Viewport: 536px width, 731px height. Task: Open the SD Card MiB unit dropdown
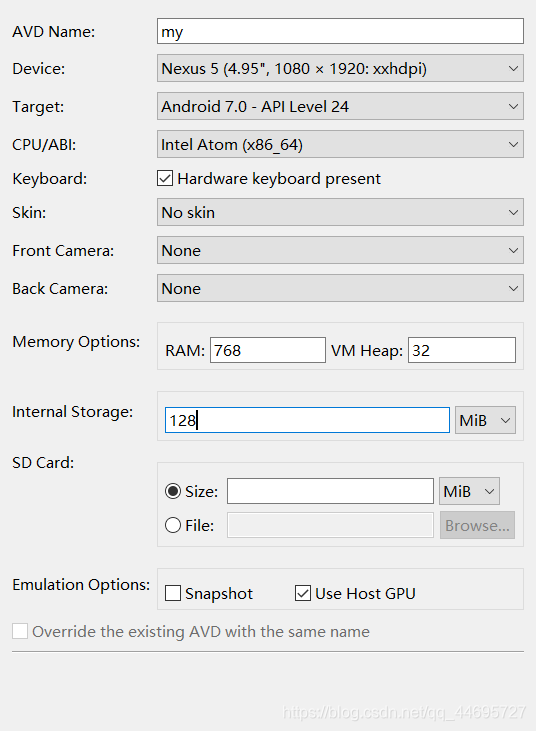click(469, 491)
